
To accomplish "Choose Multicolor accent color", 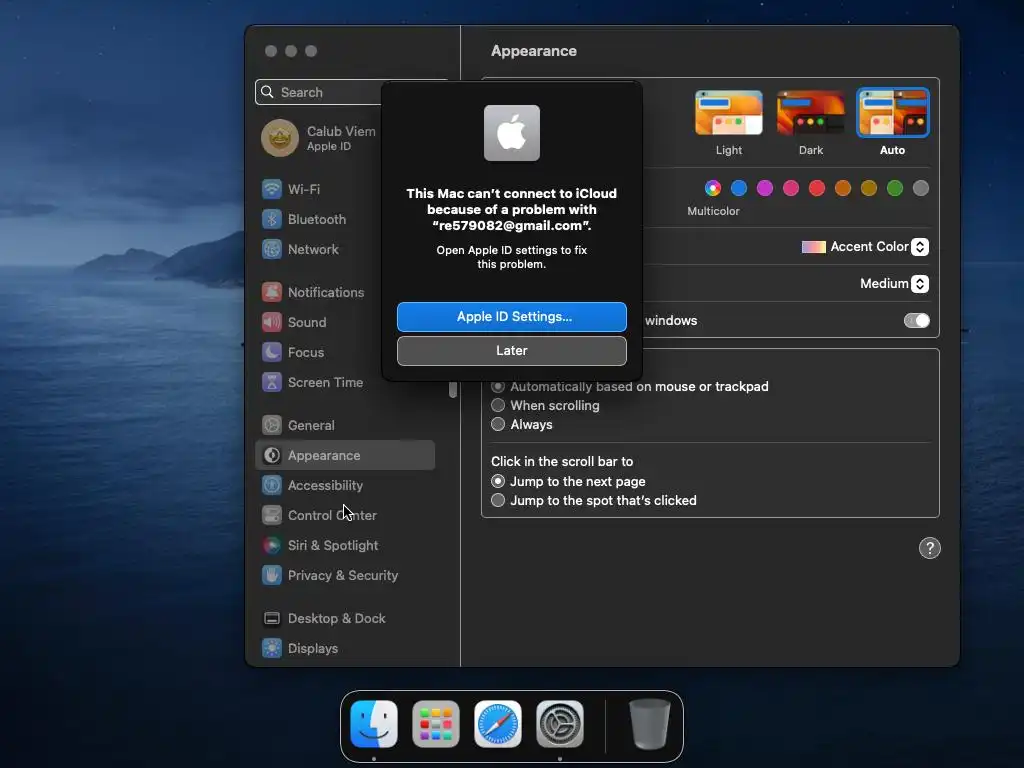I will [x=712, y=189].
